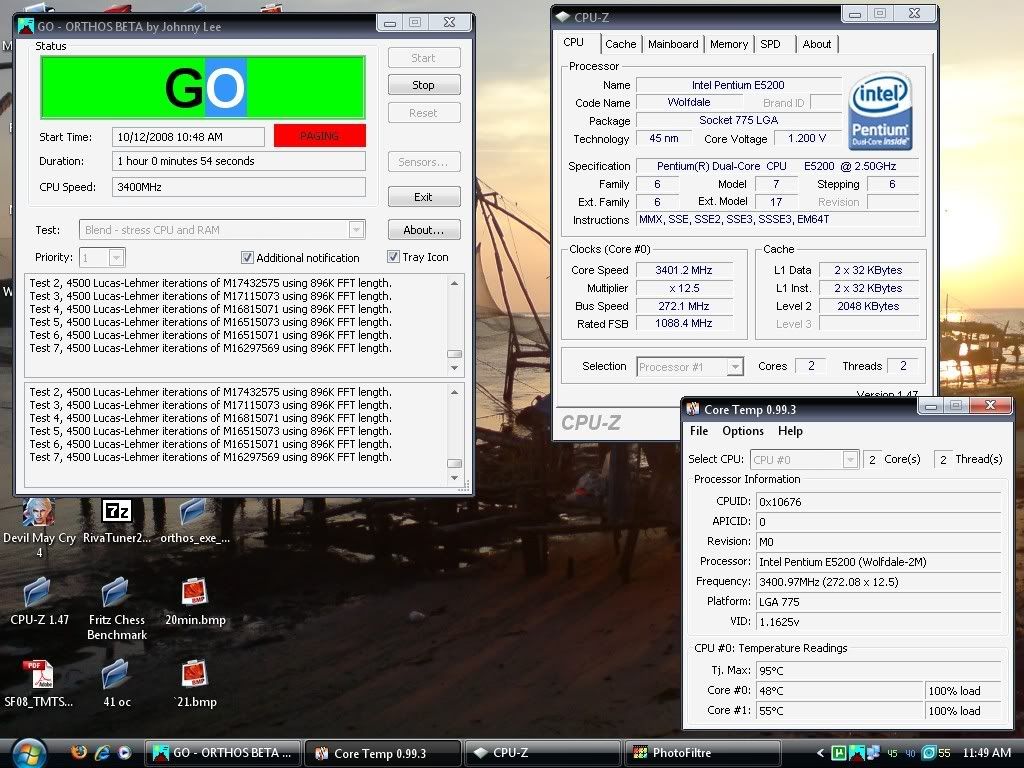
Task: Launch Firefox from the quick launch bar
Action: pos(79,752)
